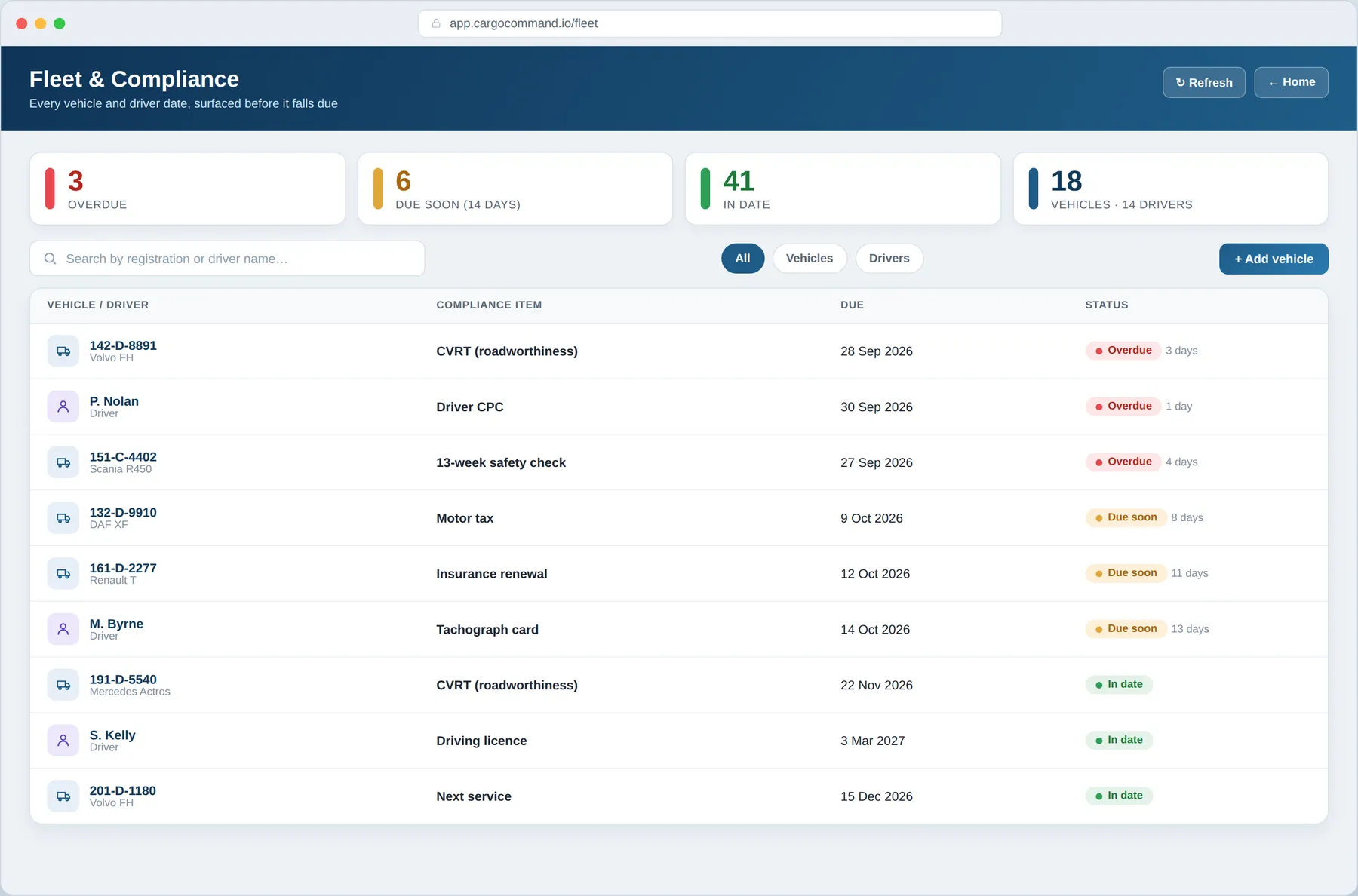Open the Due Soon (14 days) card

[x=515, y=189]
